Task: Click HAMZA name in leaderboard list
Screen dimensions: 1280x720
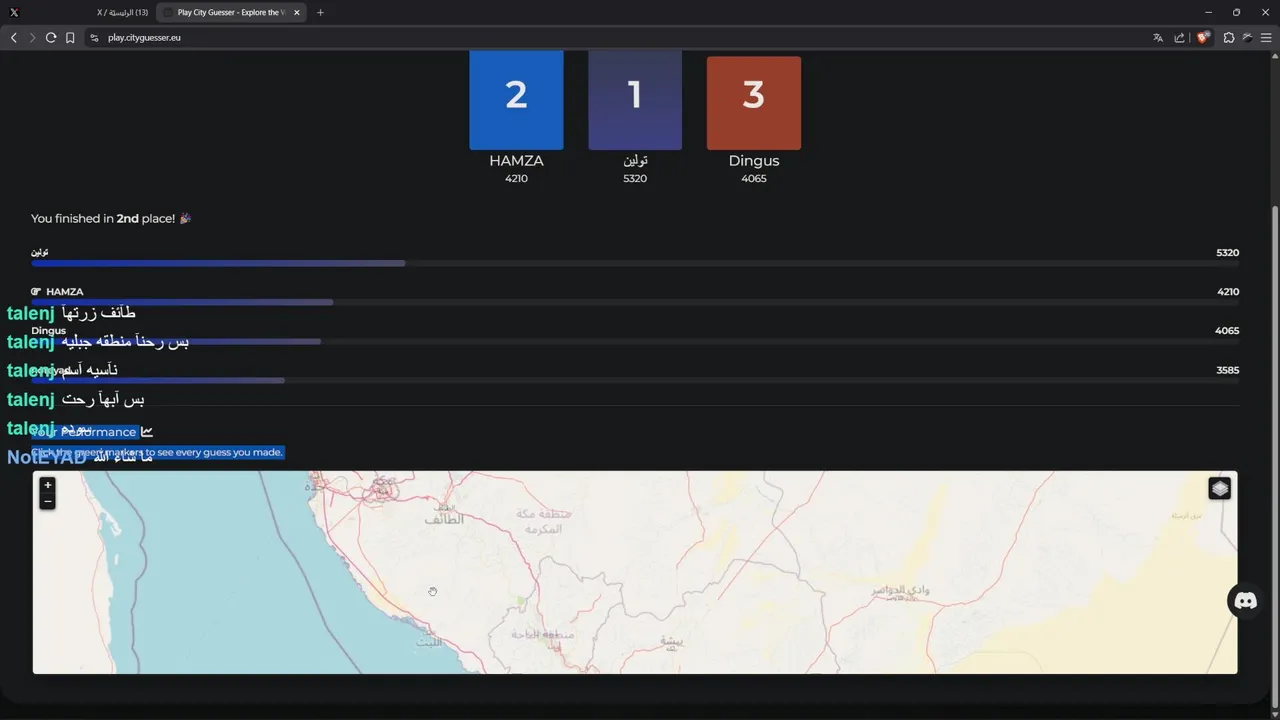Action: [64, 292]
